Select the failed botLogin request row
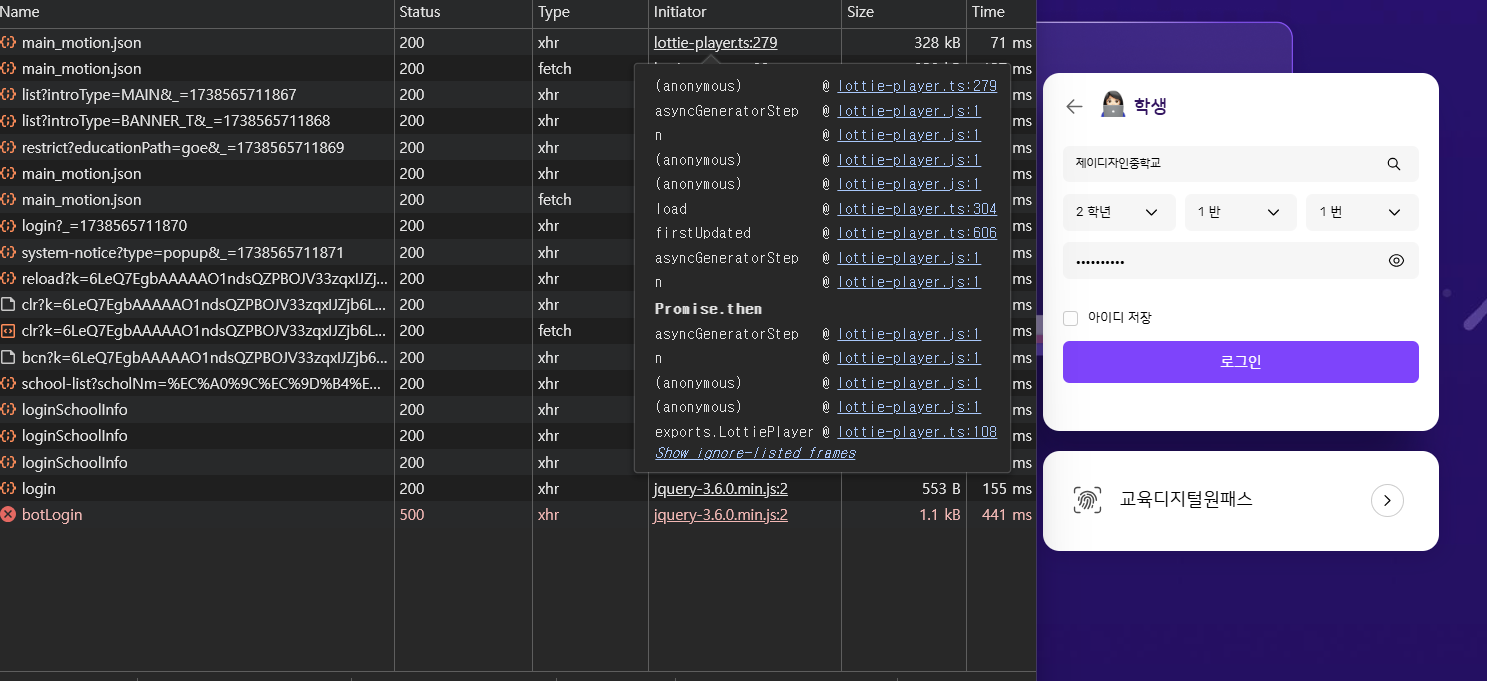The height and width of the screenshot is (681, 1487). pyautogui.click(x=200, y=515)
